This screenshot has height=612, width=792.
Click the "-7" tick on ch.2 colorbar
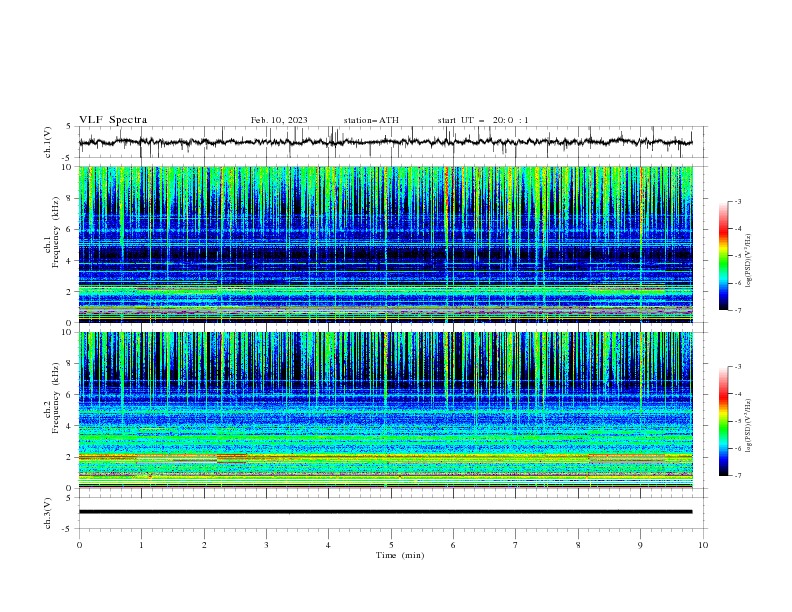[737, 476]
